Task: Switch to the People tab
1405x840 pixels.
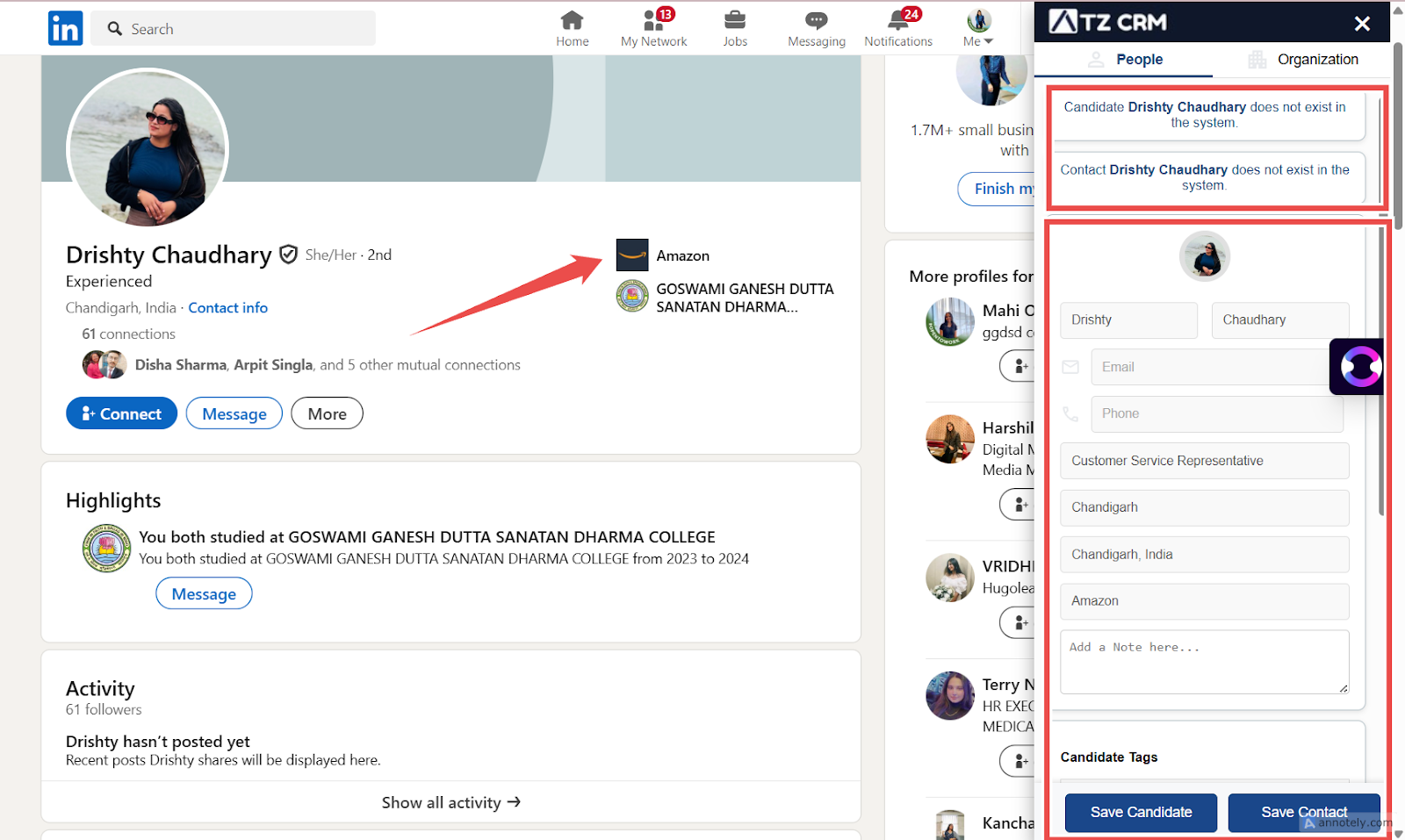Action: [x=1125, y=60]
